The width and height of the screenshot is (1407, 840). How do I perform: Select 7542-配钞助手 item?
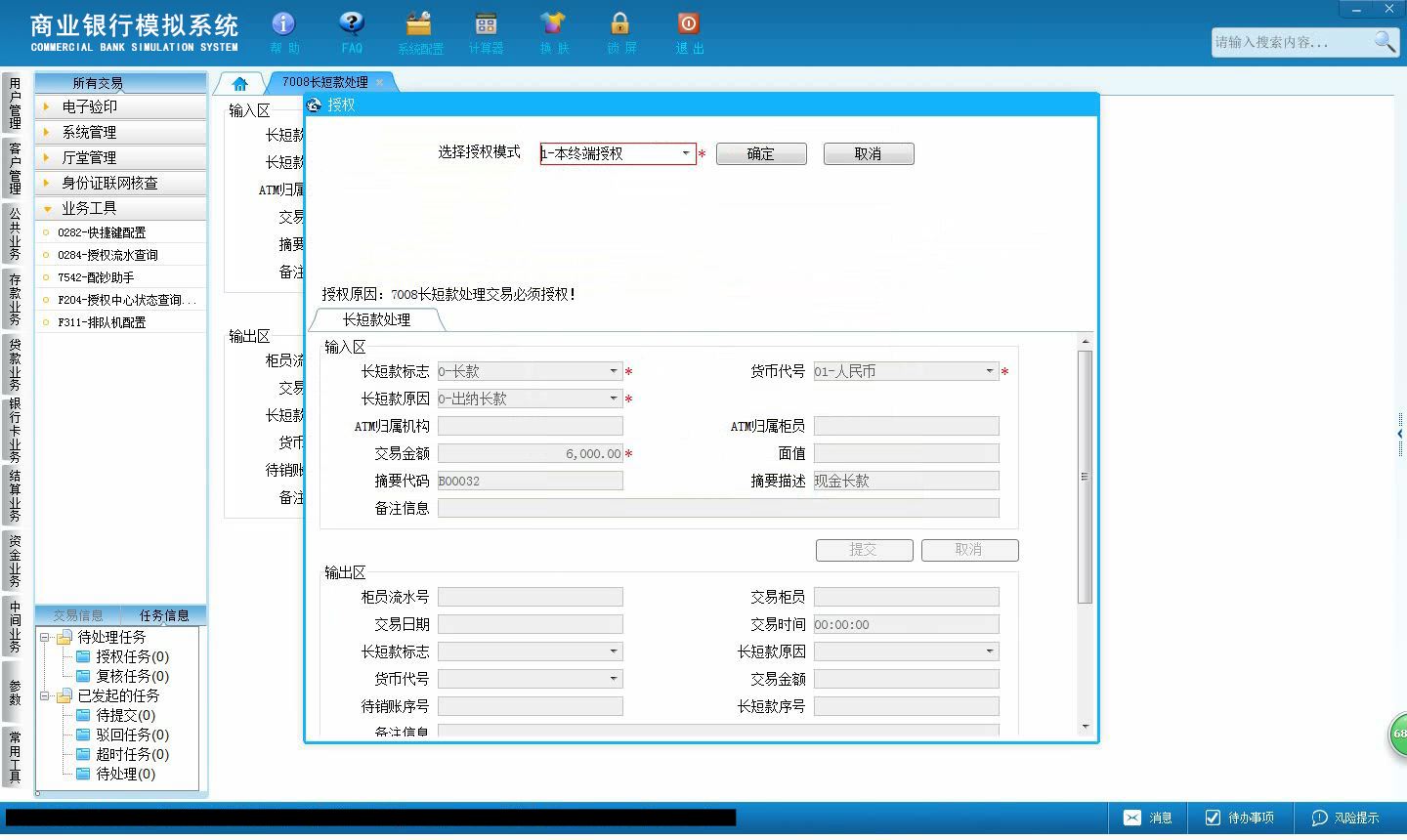click(x=96, y=277)
